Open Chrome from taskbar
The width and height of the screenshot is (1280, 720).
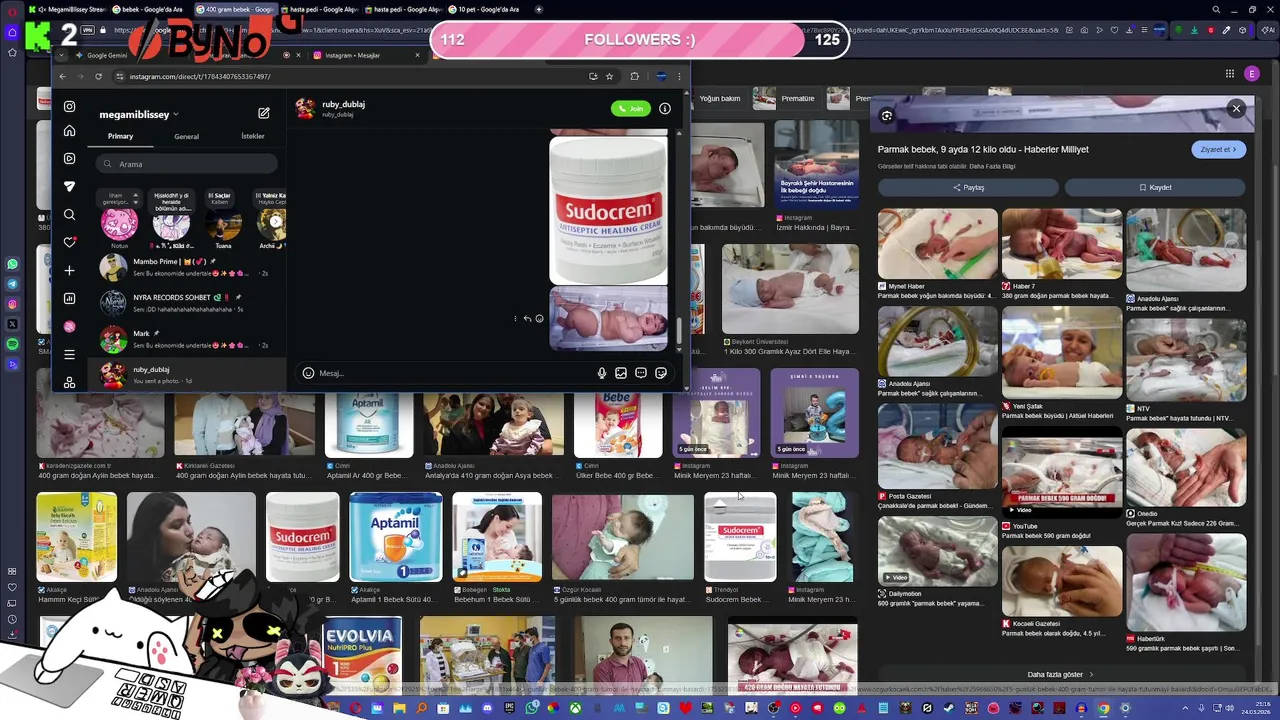pos(1103,708)
